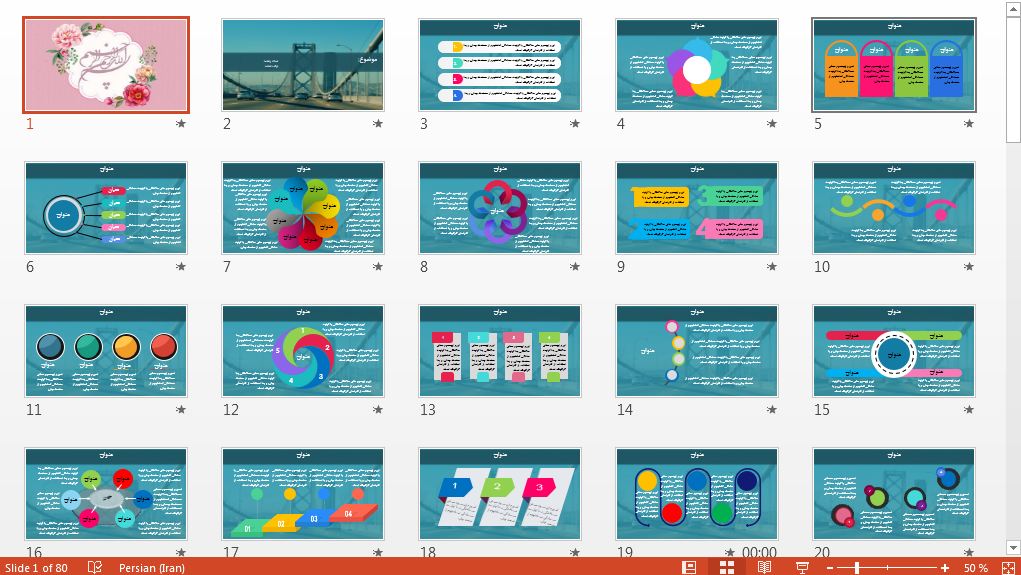Switch to Normal view in status bar
1021x575 pixels.
point(689,567)
